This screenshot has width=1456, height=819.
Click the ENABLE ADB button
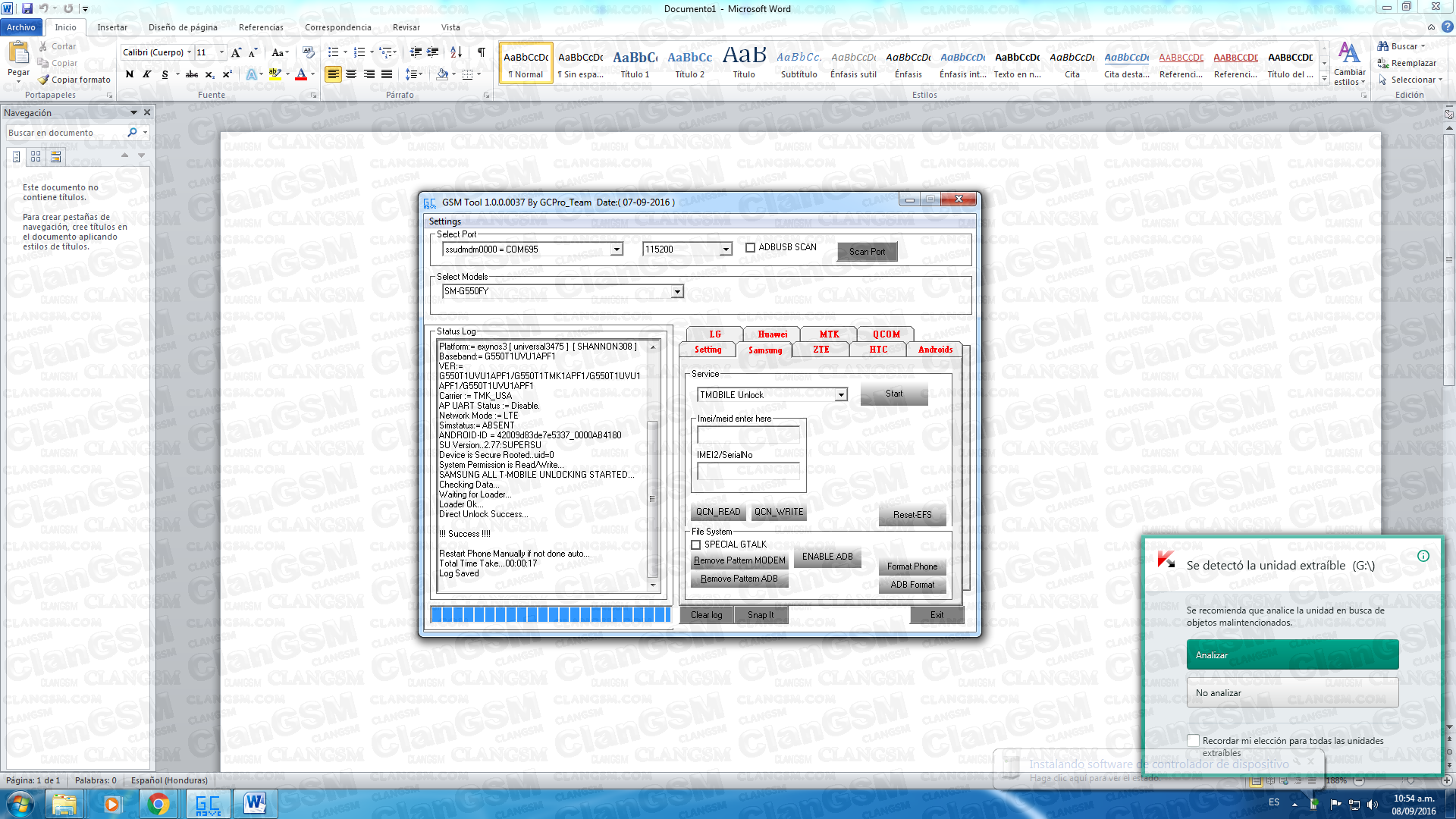[827, 557]
